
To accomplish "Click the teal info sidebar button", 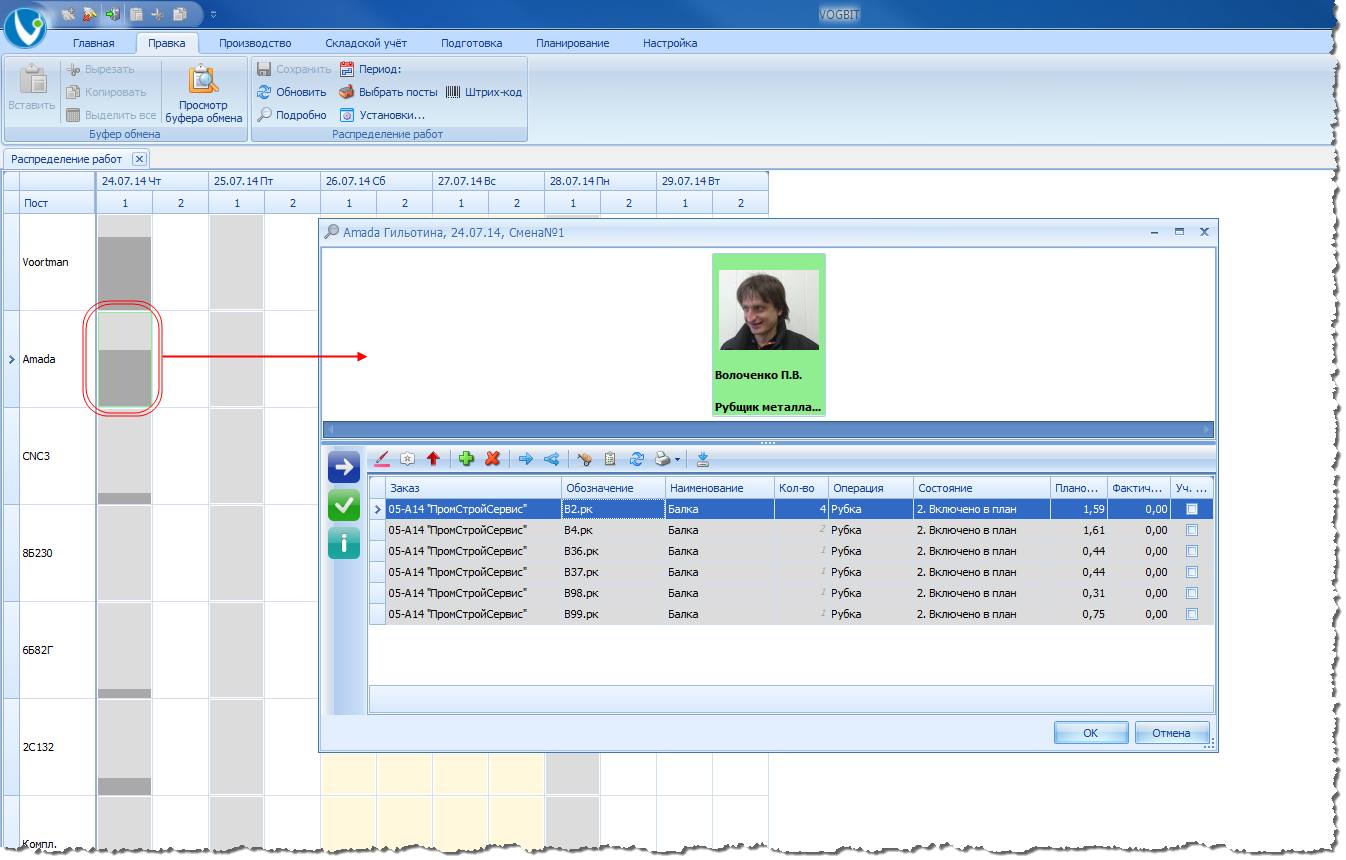I will [344, 544].
